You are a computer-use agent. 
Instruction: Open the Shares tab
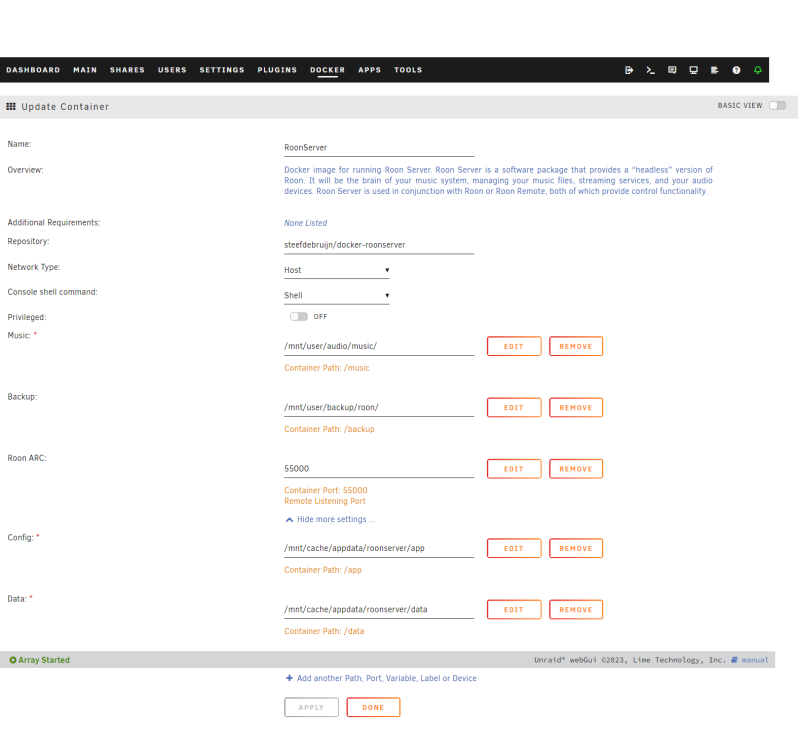pos(127,70)
